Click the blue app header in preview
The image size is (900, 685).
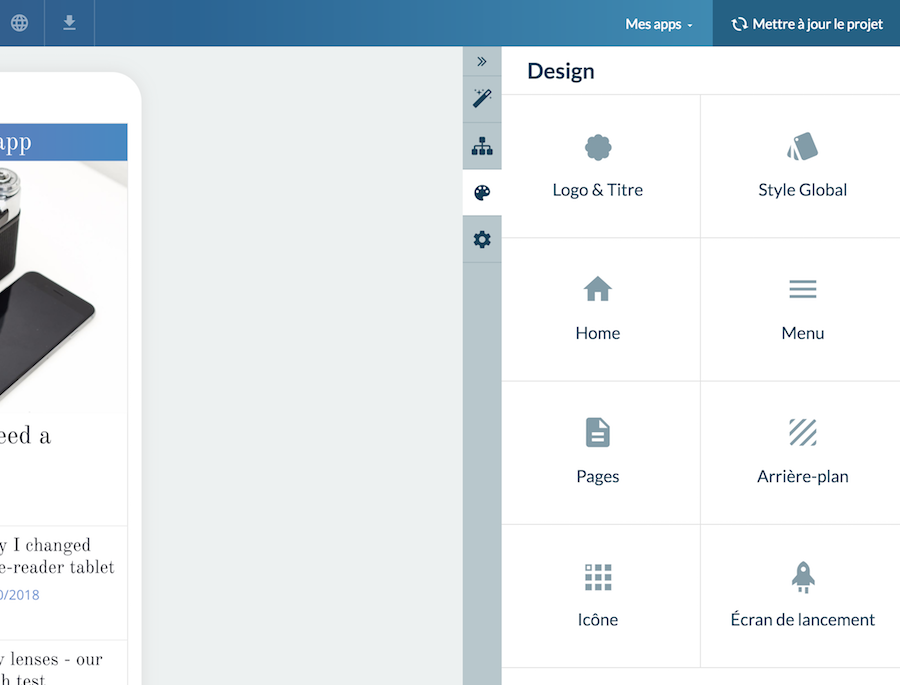coord(62,142)
